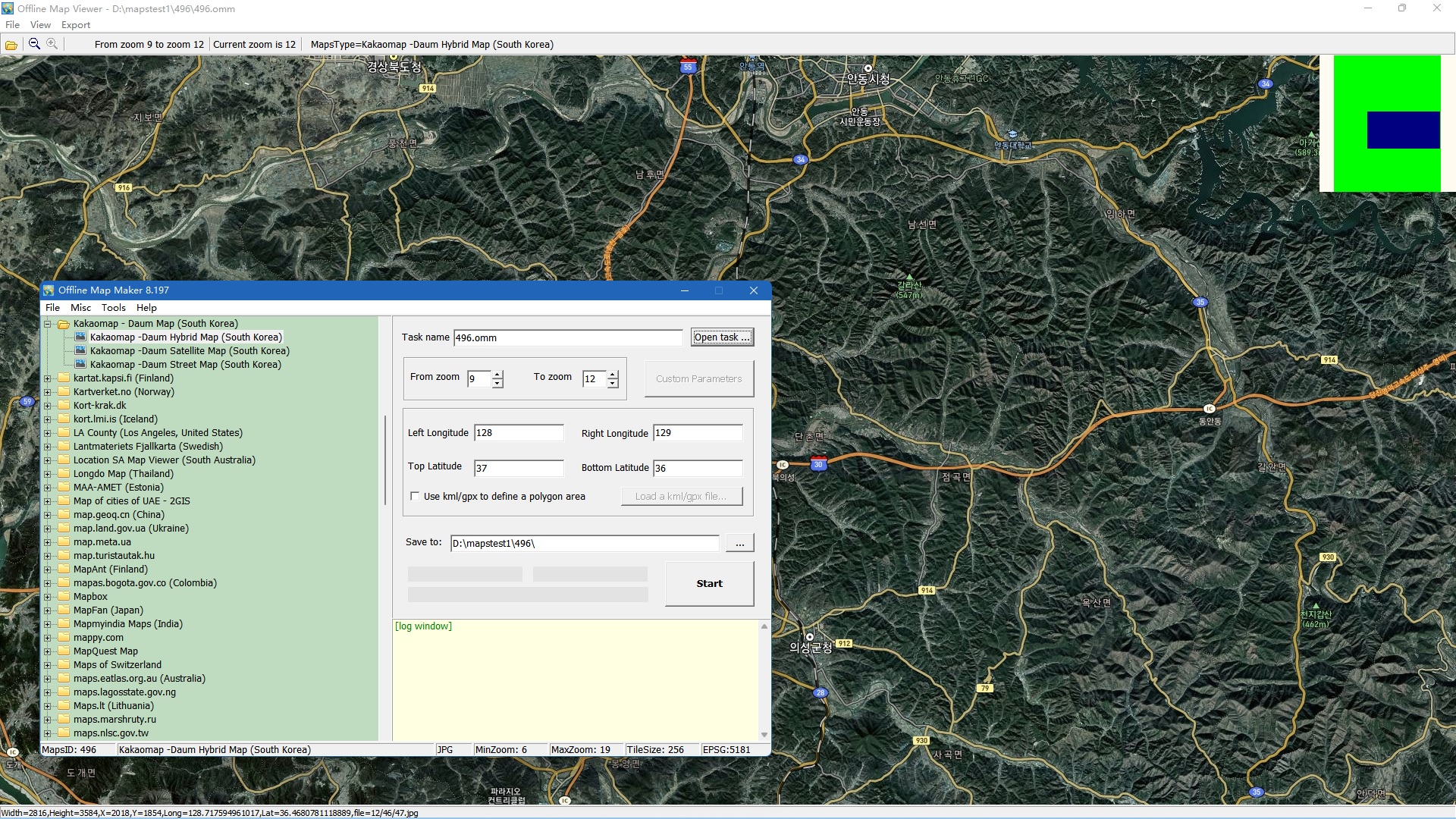Click the map.meta.ua folder icon
The image size is (1456, 819).
pos(64,542)
